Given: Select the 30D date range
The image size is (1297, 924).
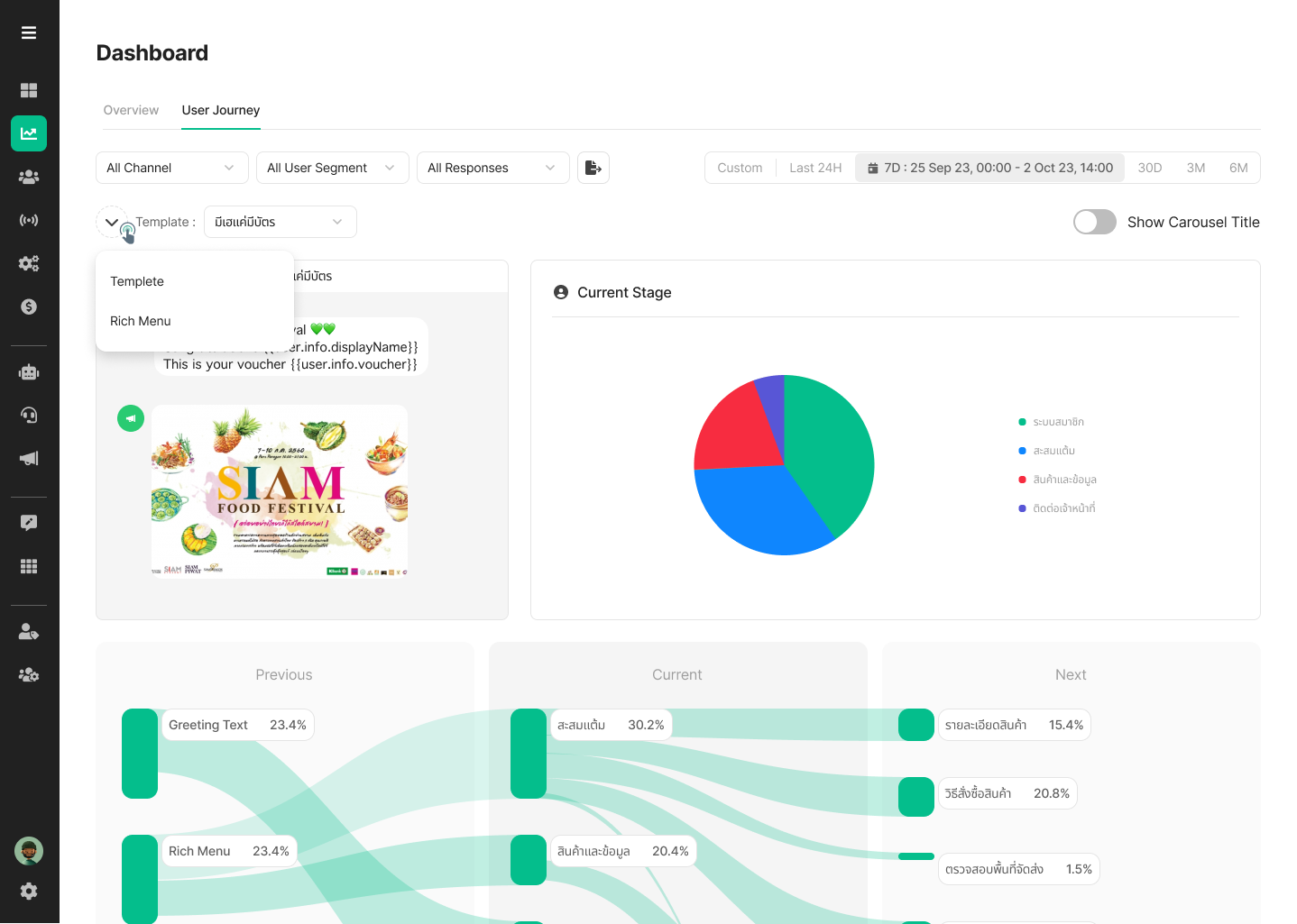Looking at the screenshot, I should pyautogui.click(x=1149, y=168).
